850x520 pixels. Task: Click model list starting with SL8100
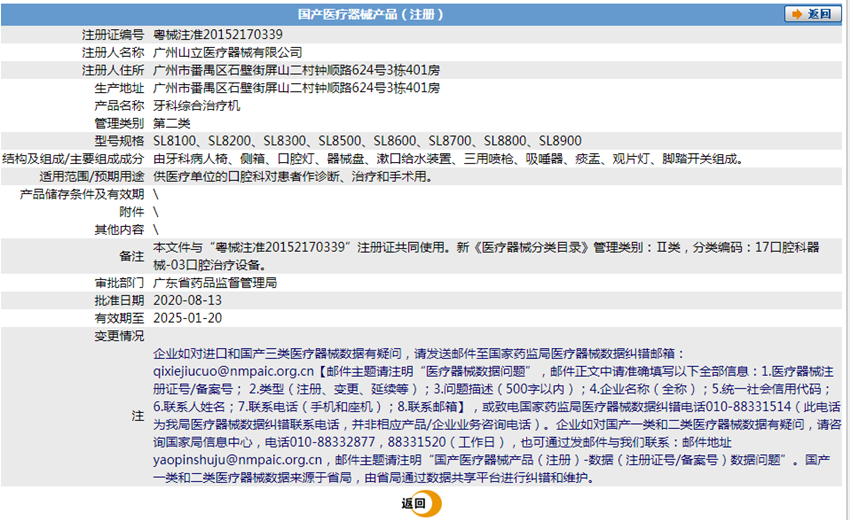click(x=367, y=141)
